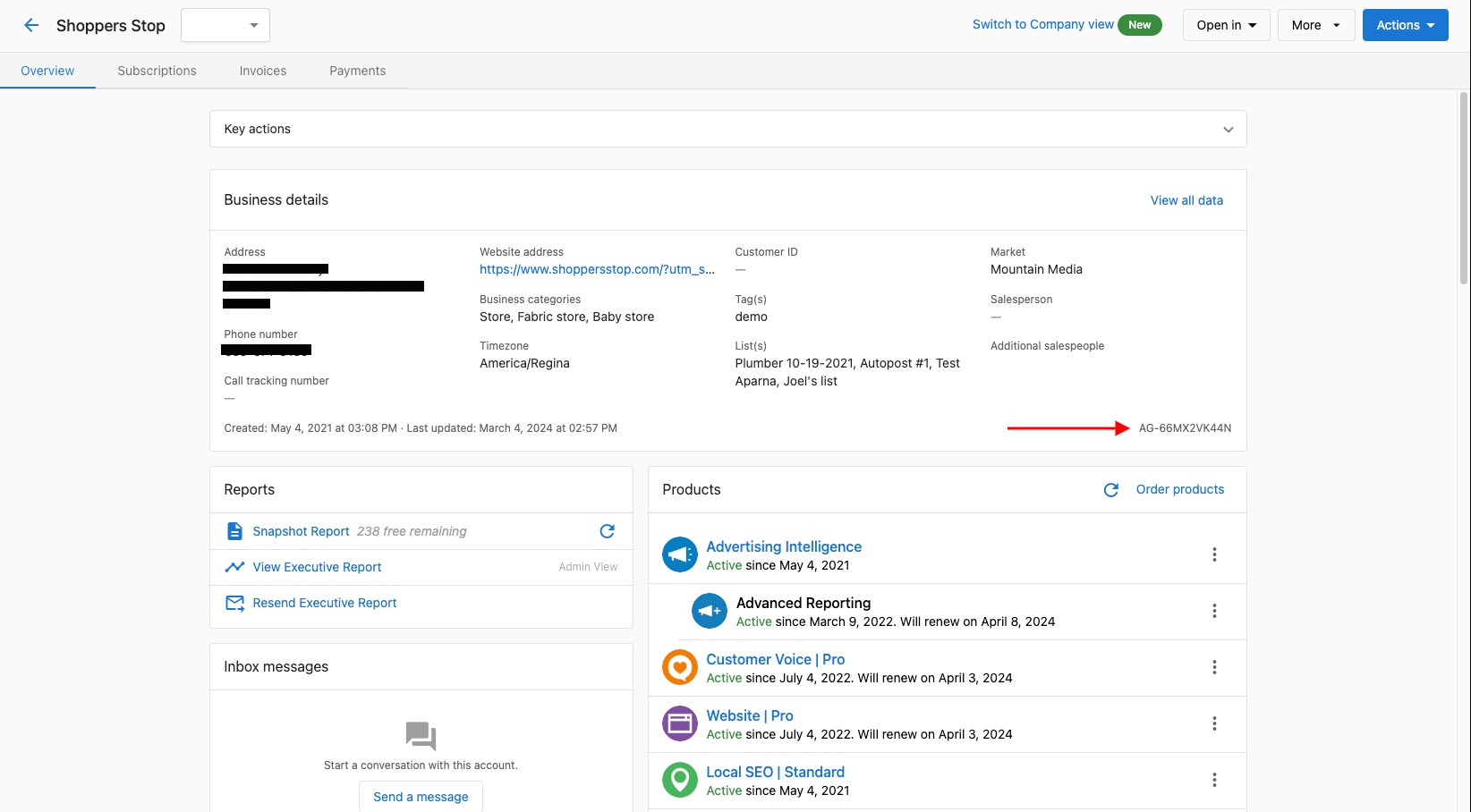Screen dimensions: 1471x812
Task: Open Website | Pro product link
Action: 750,715
